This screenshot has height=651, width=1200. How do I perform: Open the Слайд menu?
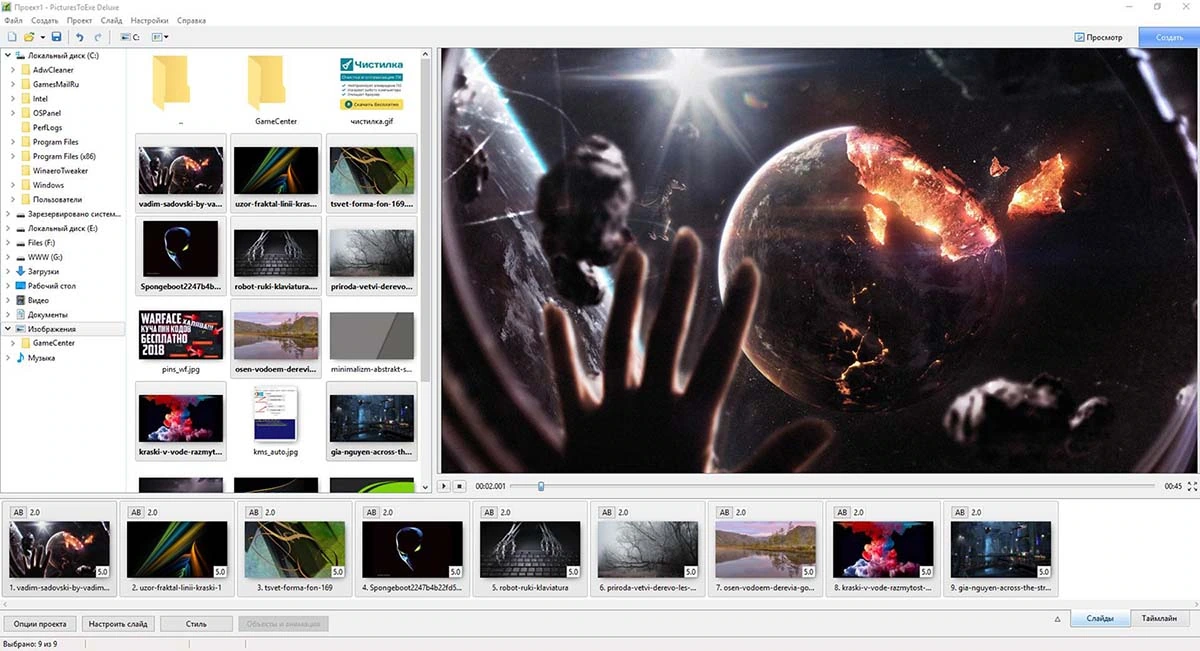click(x=112, y=20)
